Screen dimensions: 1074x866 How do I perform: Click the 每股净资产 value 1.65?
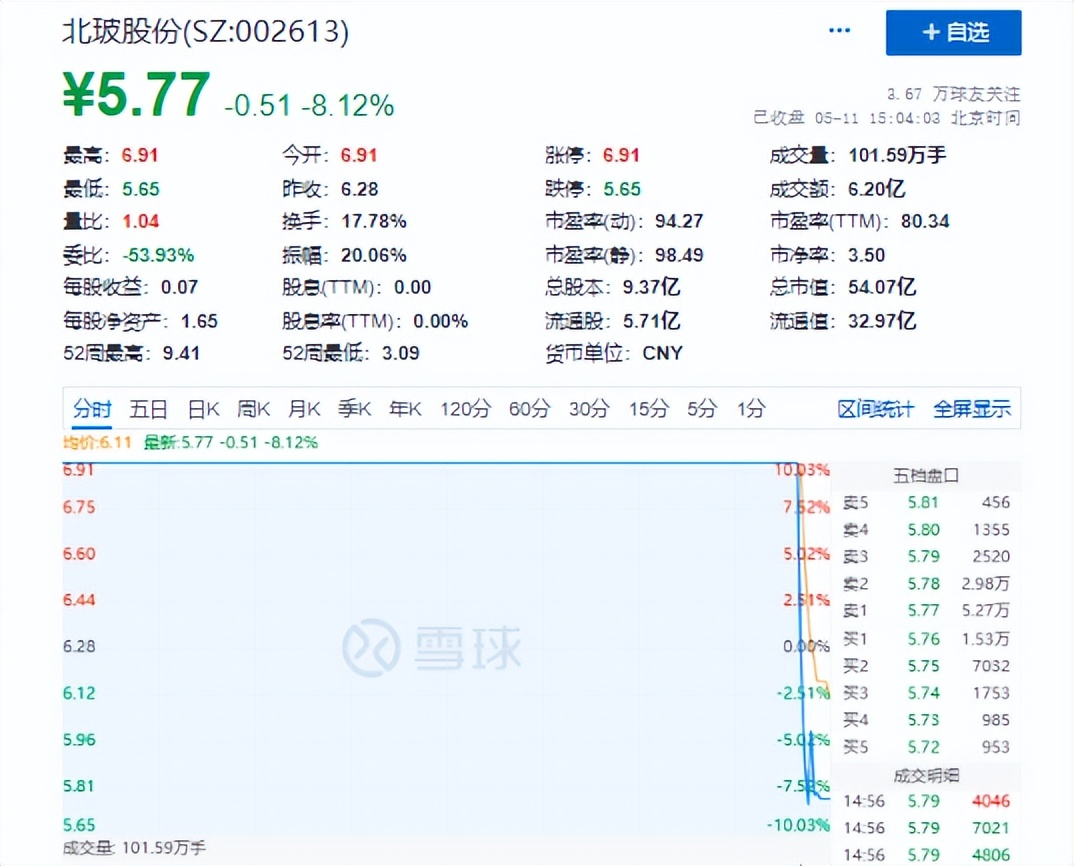[x=199, y=321]
